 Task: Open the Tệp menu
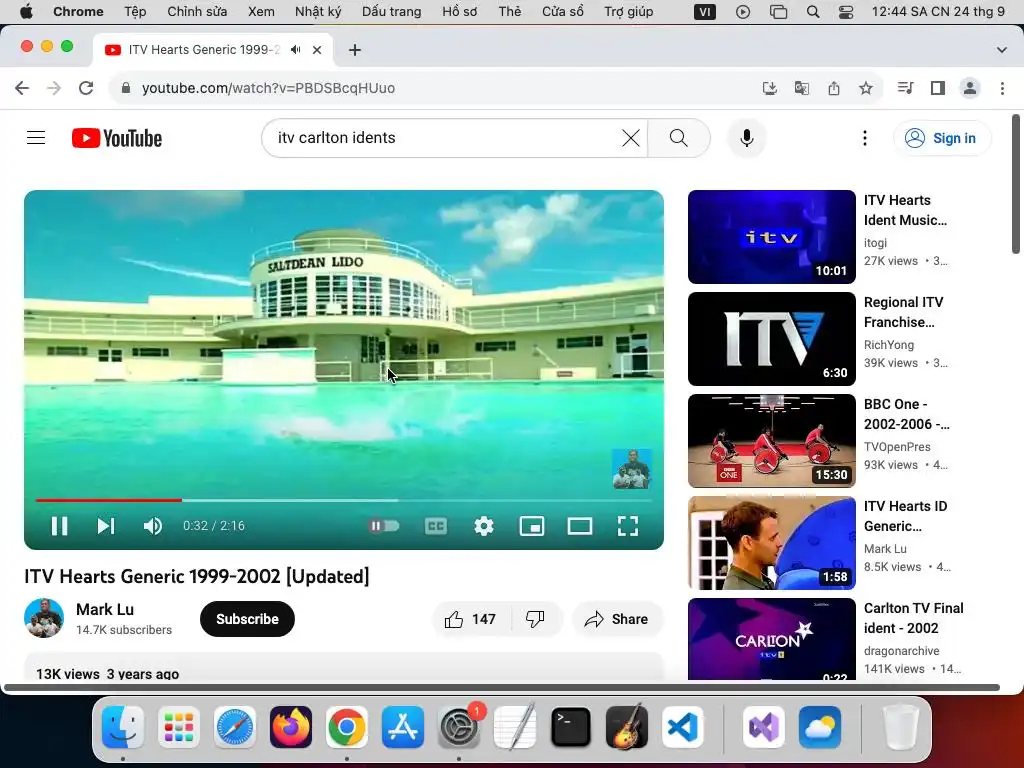[135, 11]
